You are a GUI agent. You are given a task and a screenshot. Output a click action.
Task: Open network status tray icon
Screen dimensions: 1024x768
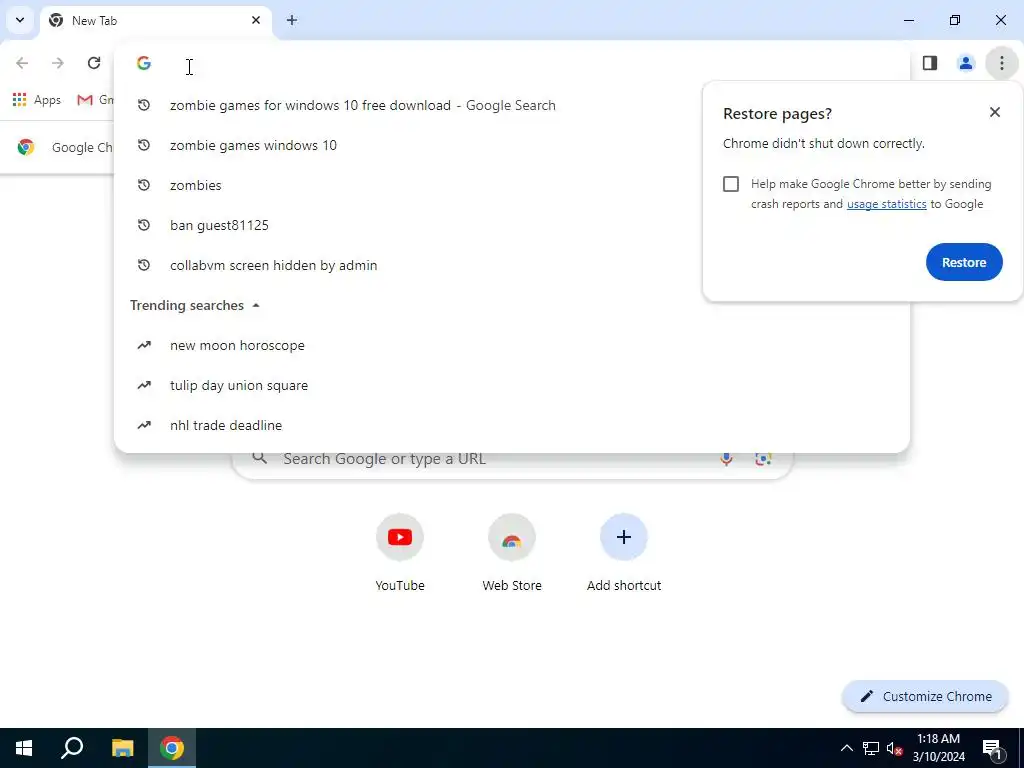pos(871,748)
